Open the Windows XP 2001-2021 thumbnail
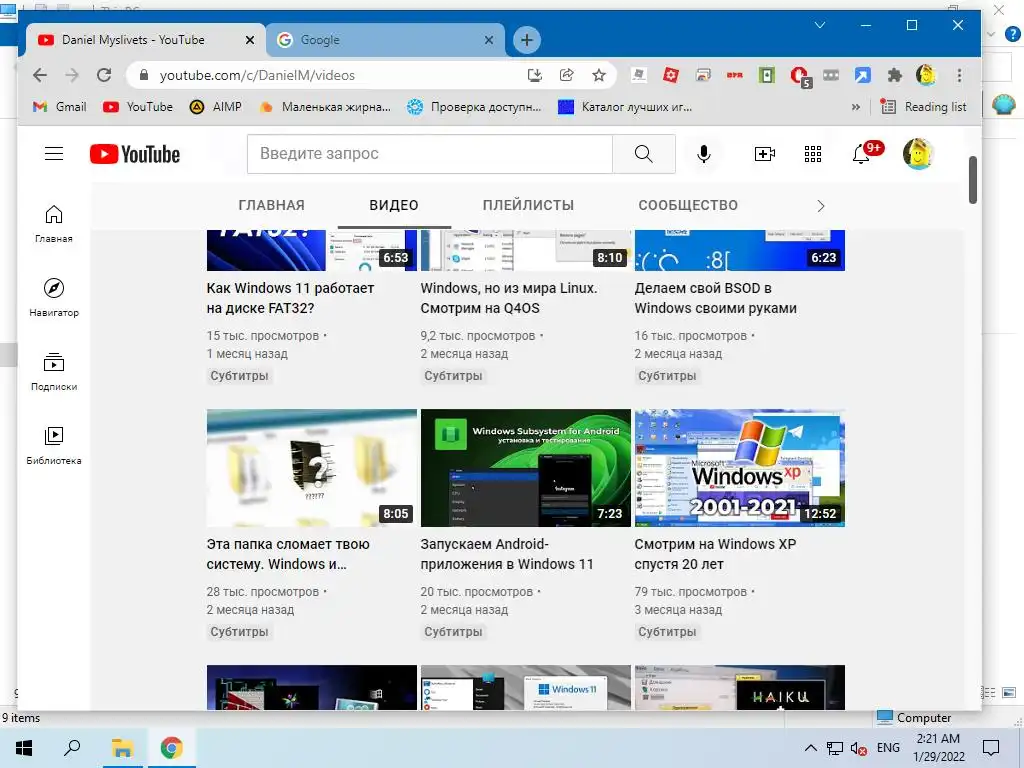 (x=739, y=468)
